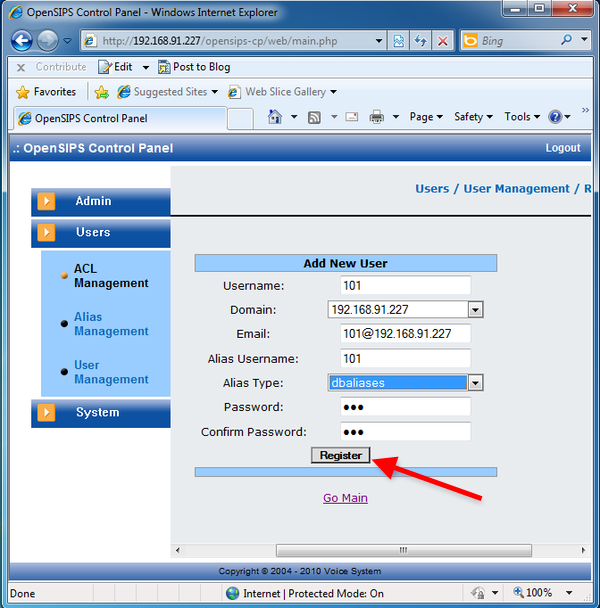Click the Alias Username input field
The height and width of the screenshot is (608, 600).
[x=406, y=358]
